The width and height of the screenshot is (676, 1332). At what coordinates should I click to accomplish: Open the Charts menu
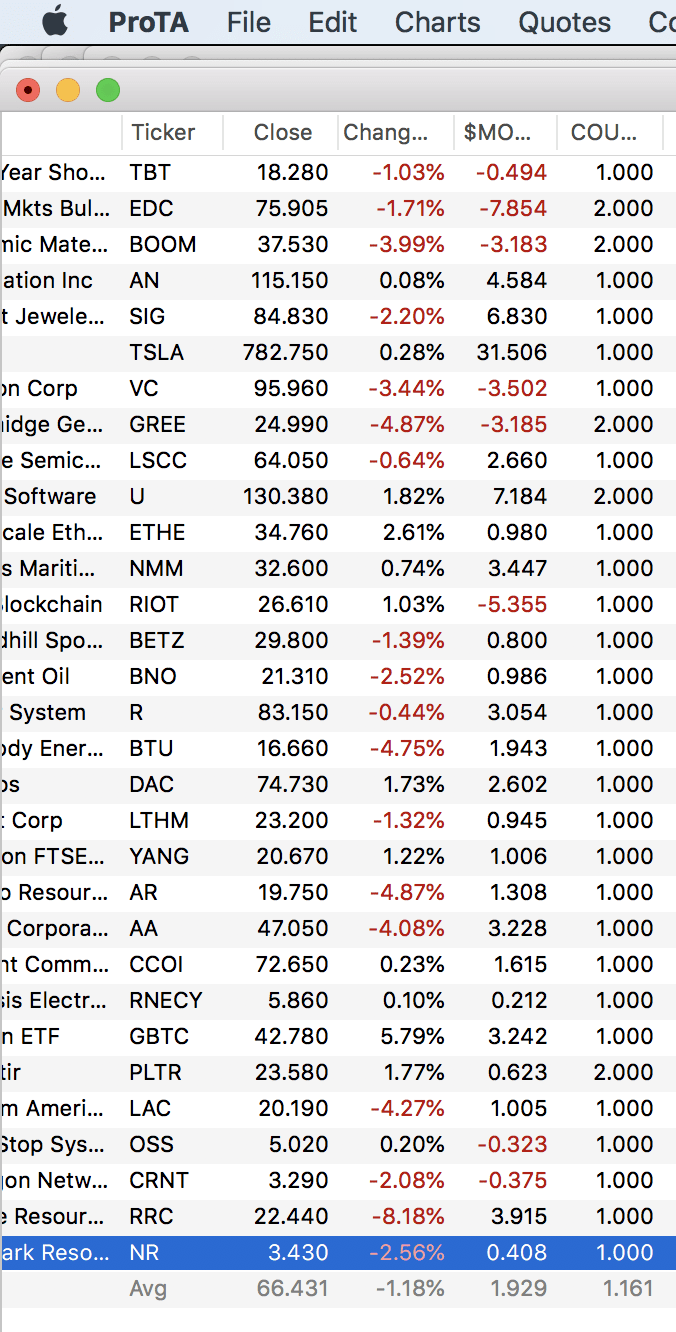coord(437,22)
